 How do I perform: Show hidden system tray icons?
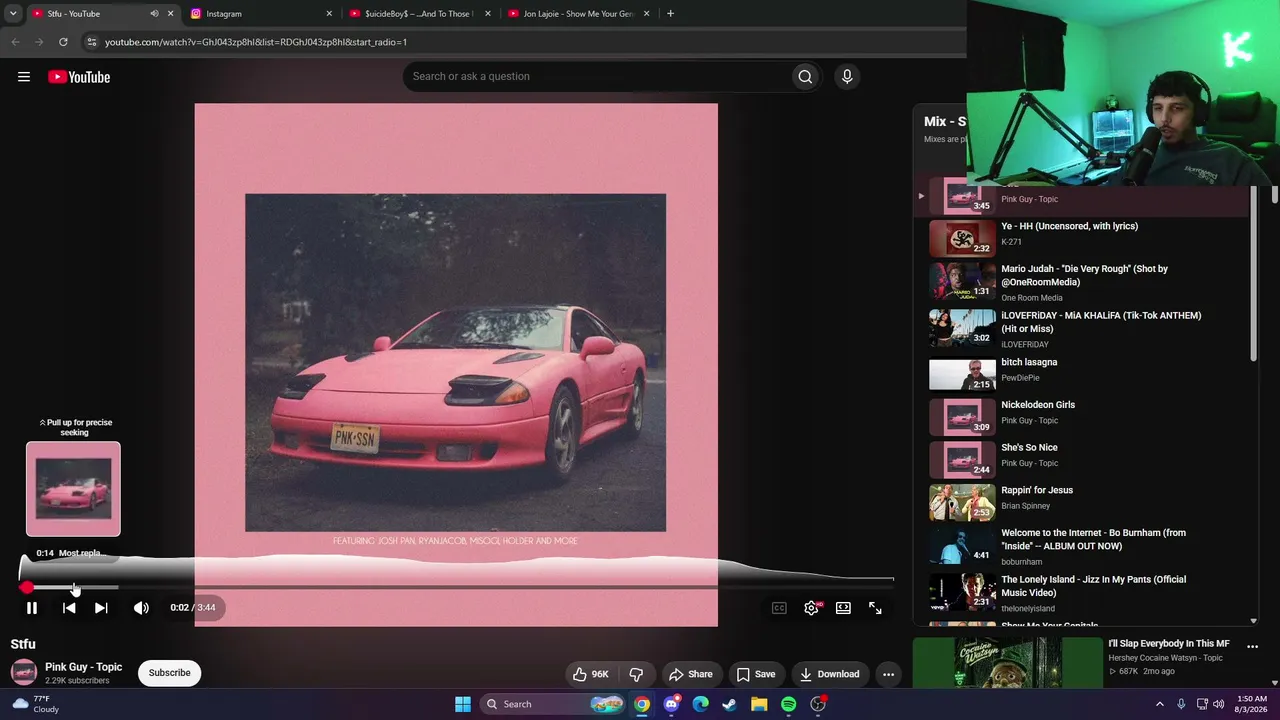pos(1160,704)
